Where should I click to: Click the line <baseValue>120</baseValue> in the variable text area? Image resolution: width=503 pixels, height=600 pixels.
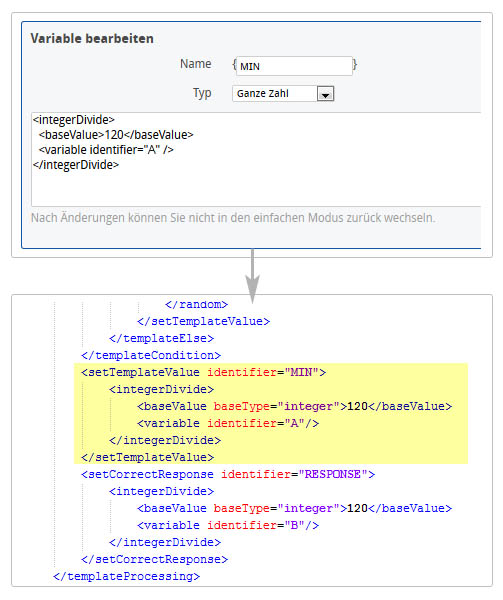pyautogui.click(x=116, y=135)
